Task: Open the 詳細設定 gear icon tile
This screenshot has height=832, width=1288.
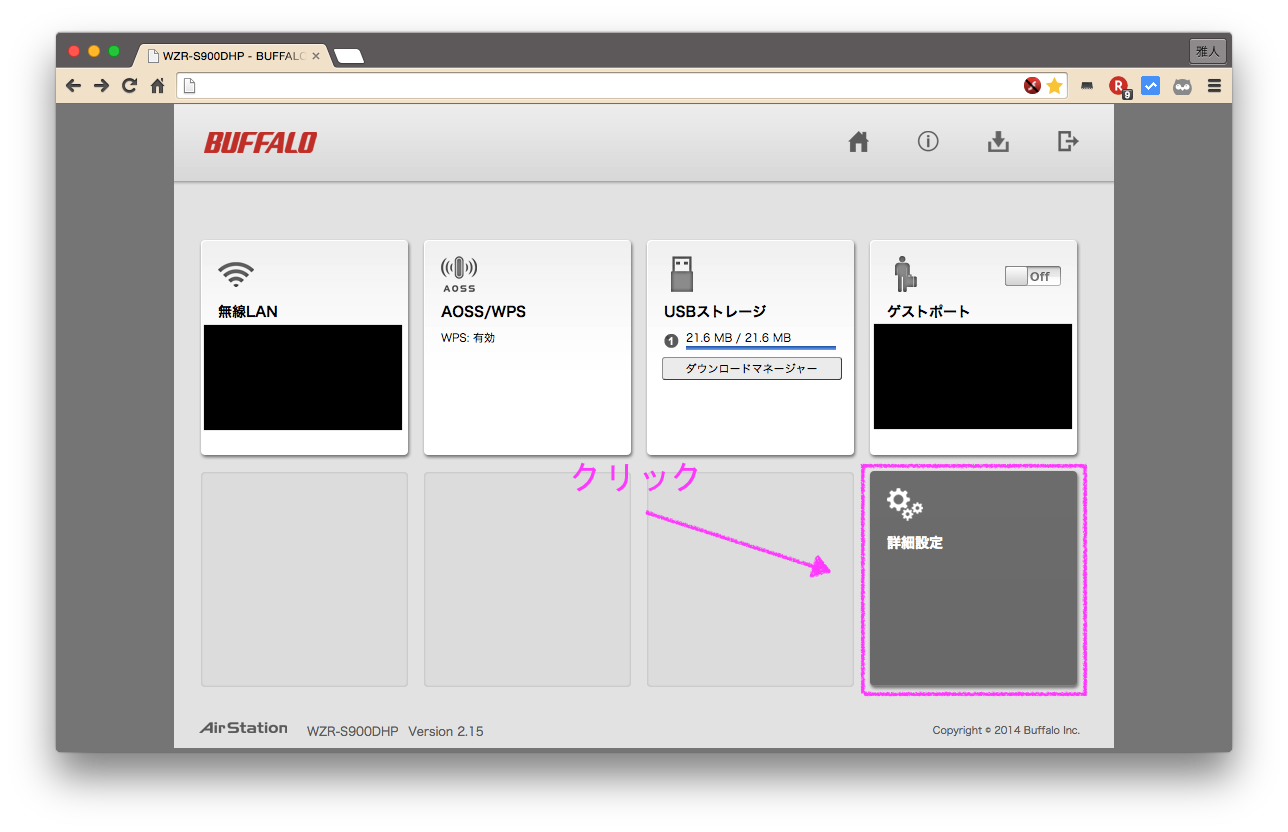Action: (x=904, y=505)
